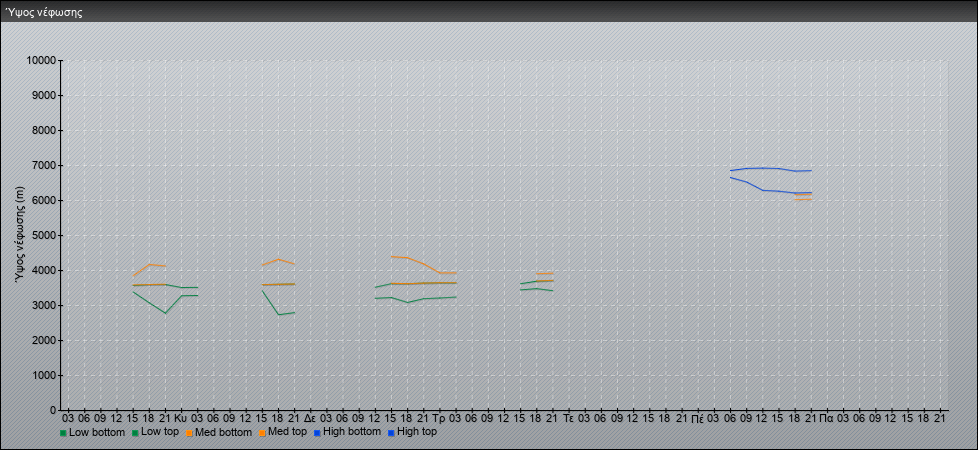The image size is (978, 450).
Task: Click the vertical axis title Ύψος νέφωσης (m)
Action: [x=21, y=234]
